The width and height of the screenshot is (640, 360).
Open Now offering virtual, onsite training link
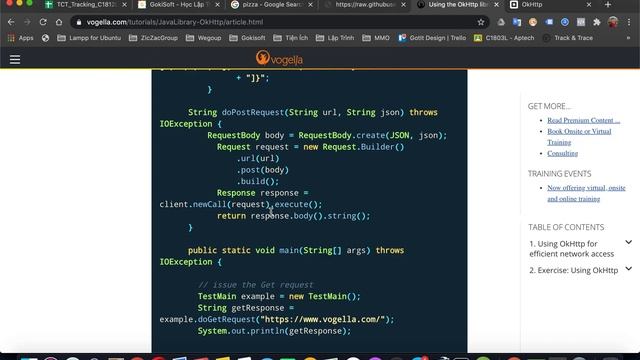coord(586,193)
